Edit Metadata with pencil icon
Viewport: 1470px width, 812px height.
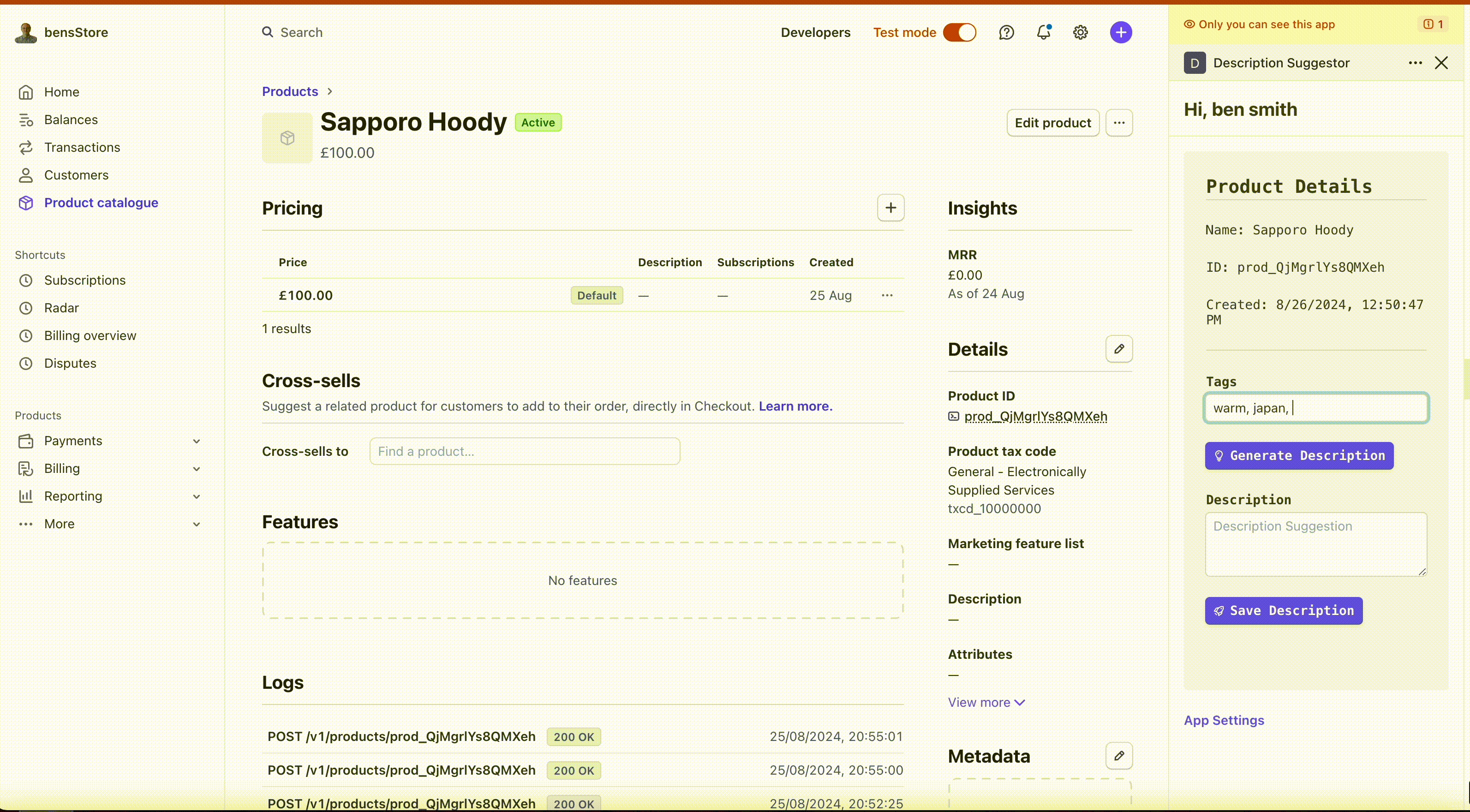(x=1118, y=756)
